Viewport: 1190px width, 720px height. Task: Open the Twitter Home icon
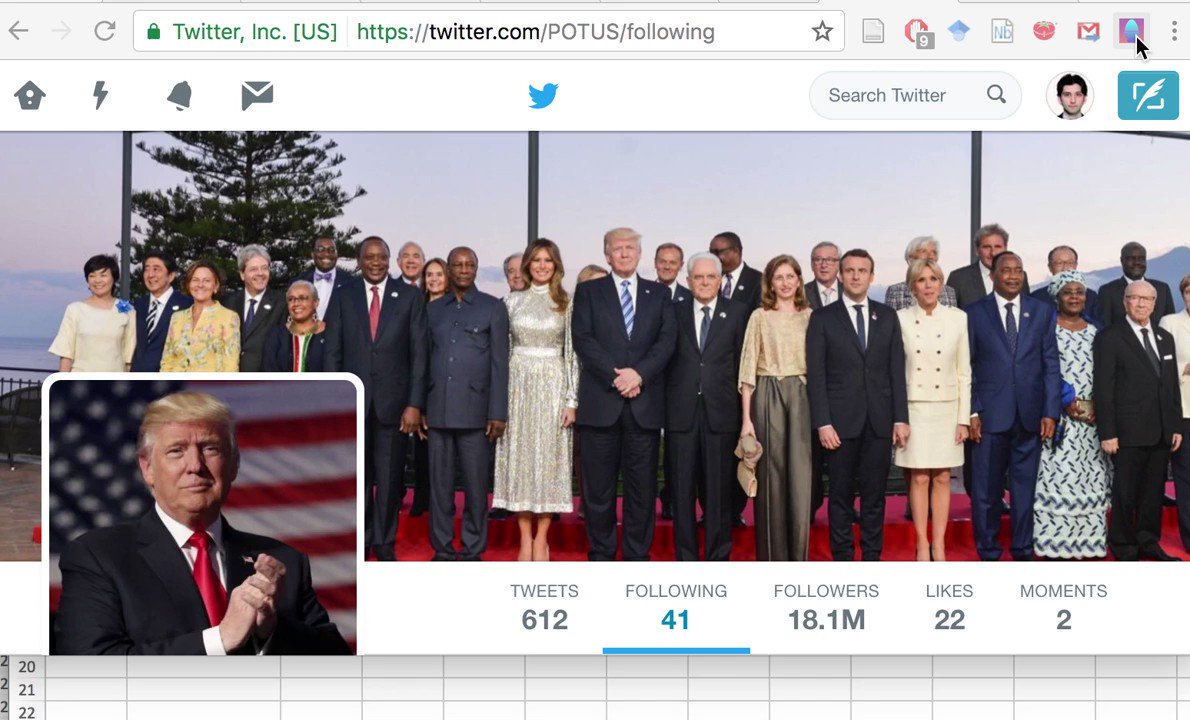pyautogui.click(x=30, y=96)
